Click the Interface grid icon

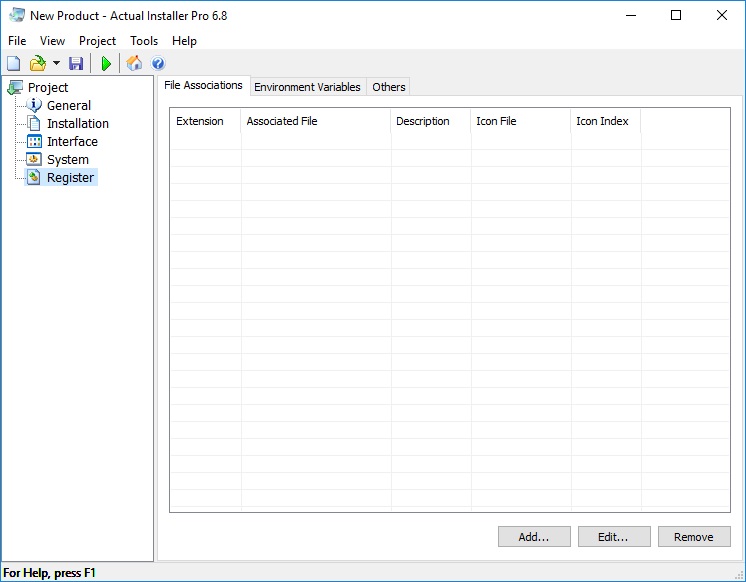coord(34,141)
